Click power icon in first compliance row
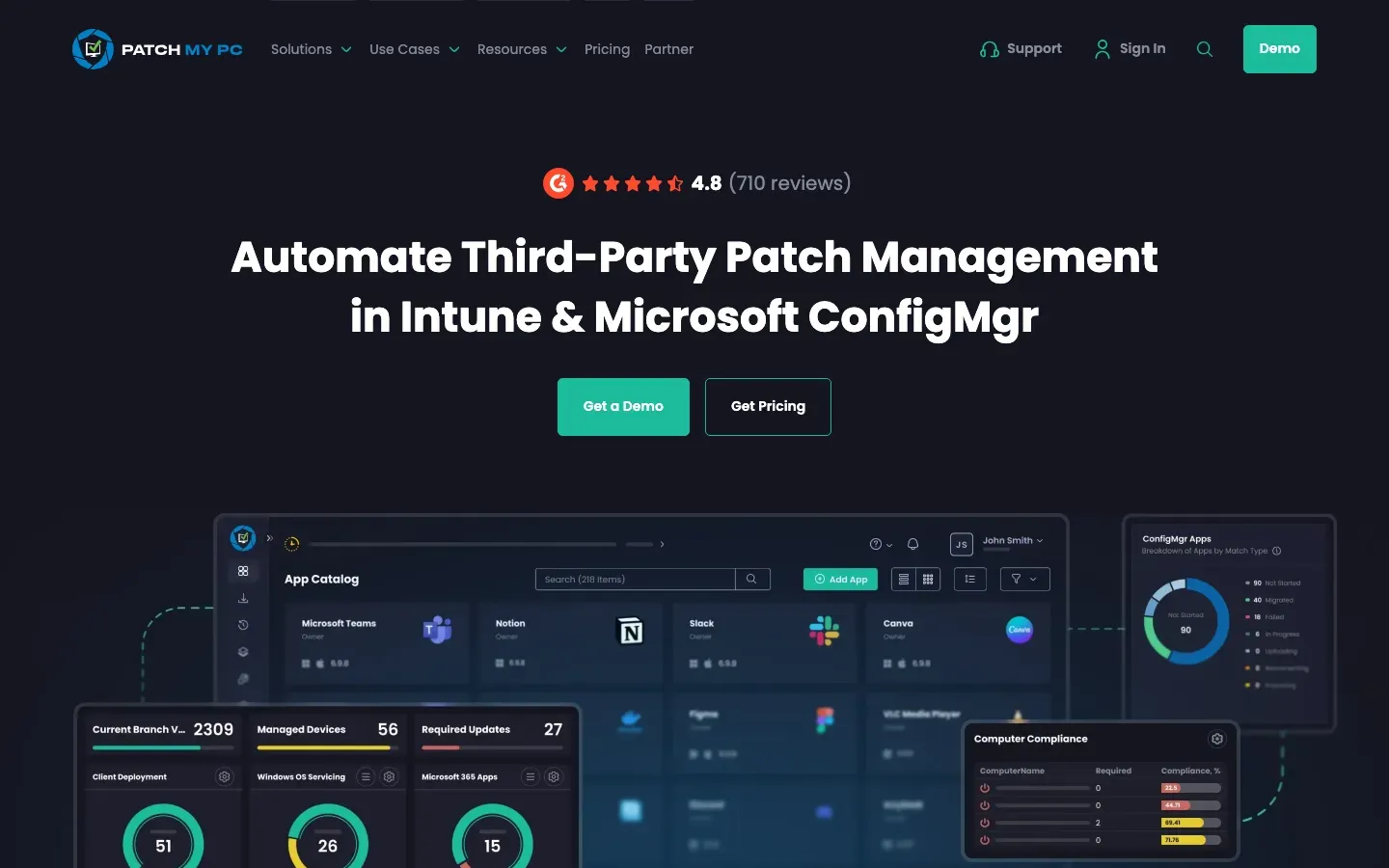 [x=985, y=788]
